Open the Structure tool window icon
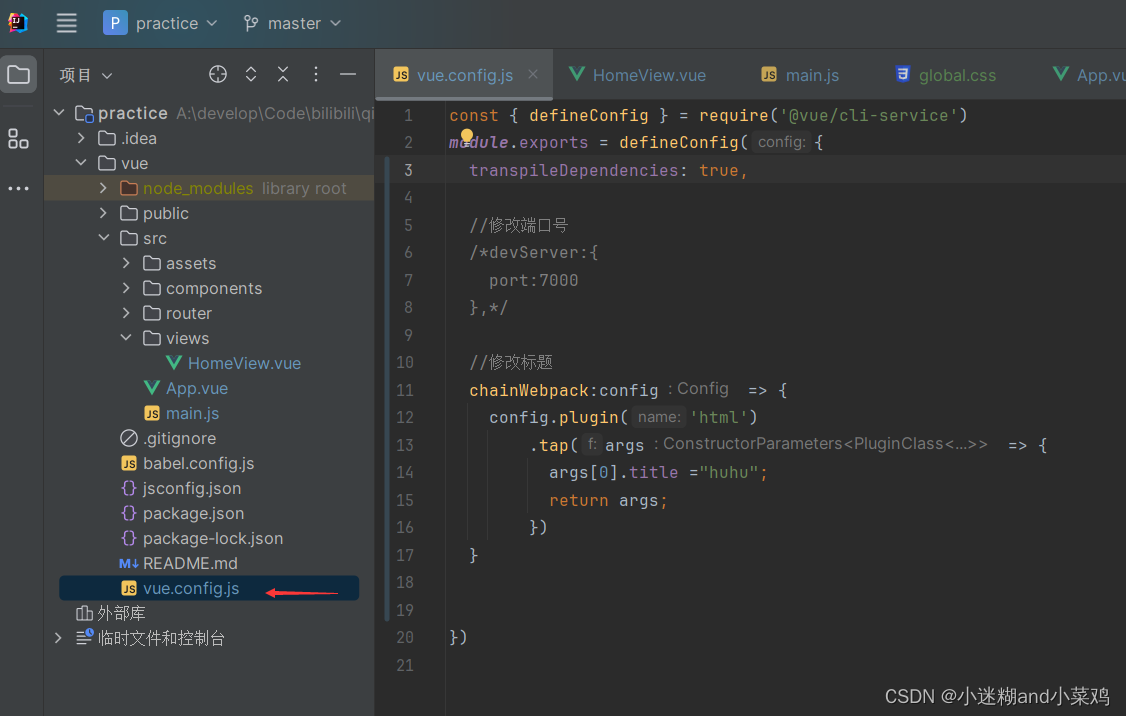 19,139
